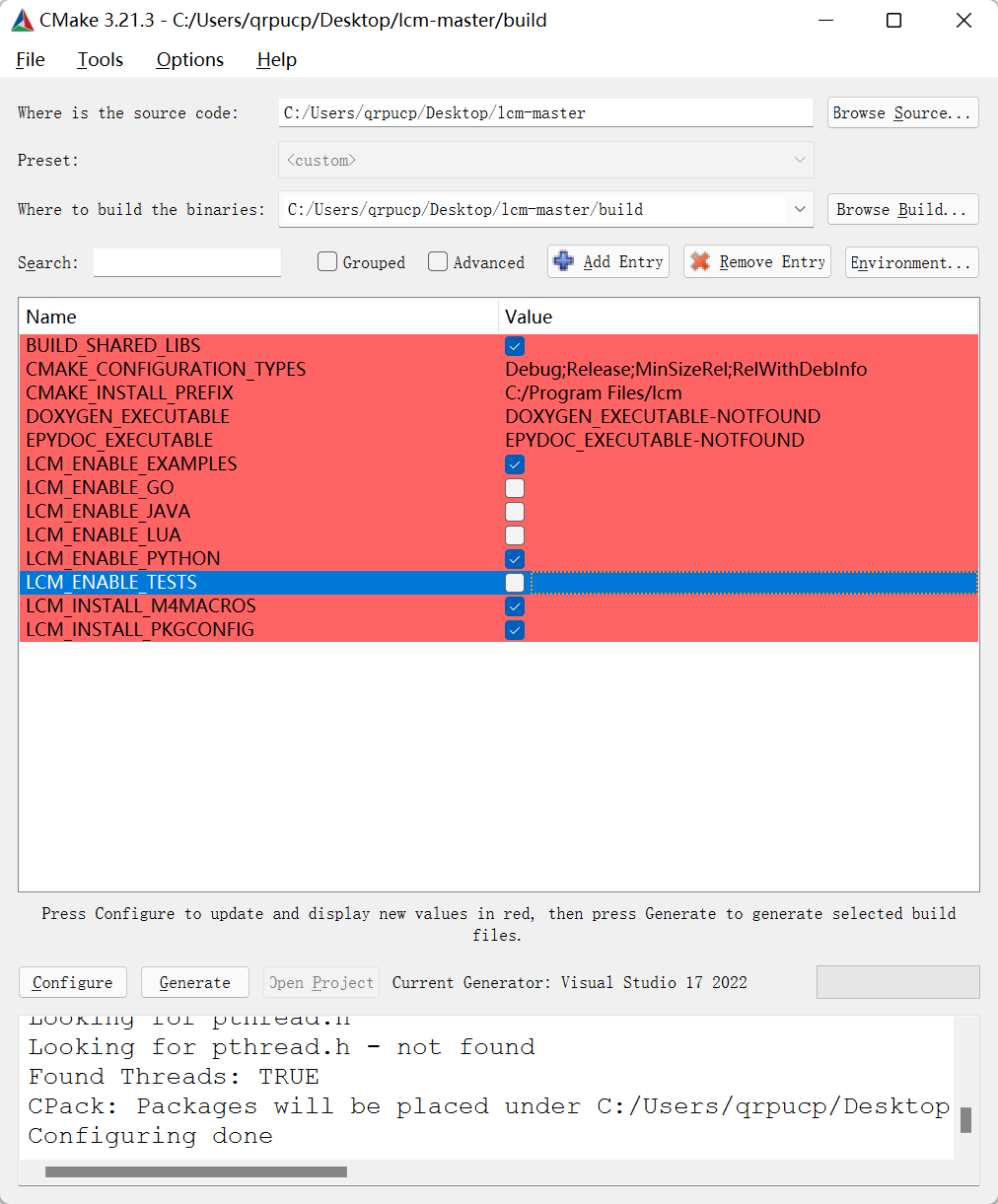The image size is (998, 1204).
Task: Enable the LCM_ENABLE_TESTS checkbox
Action: (x=515, y=583)
